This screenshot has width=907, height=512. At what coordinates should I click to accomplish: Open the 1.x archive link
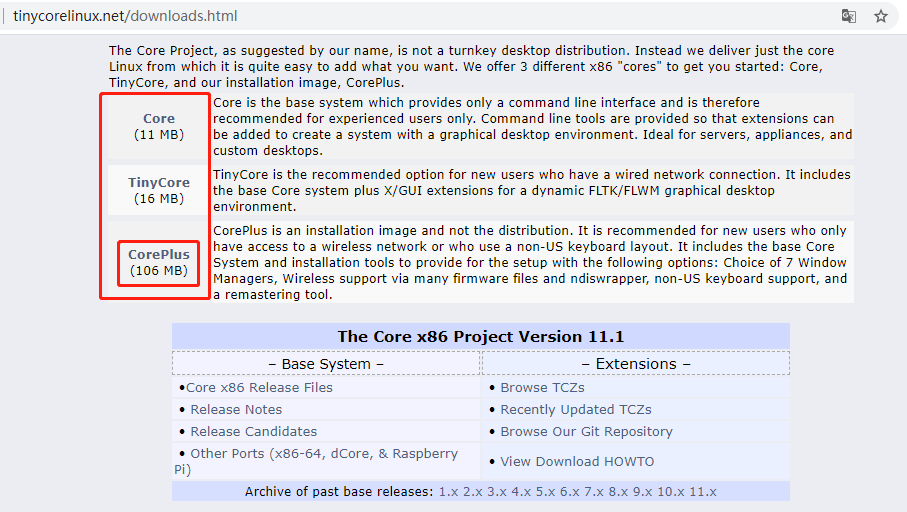448,492
